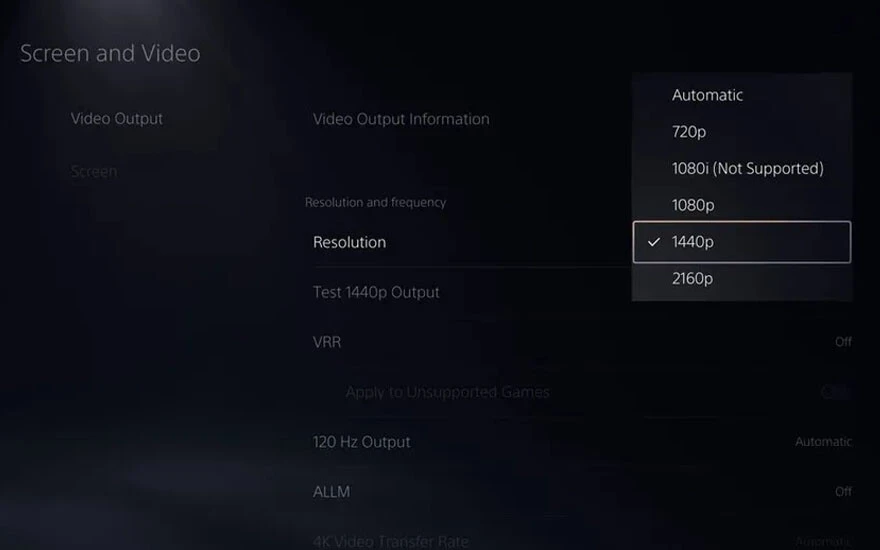Open the 120 Hz Output setting
This screenshot has width=880, height=550.
coord(361,442)
